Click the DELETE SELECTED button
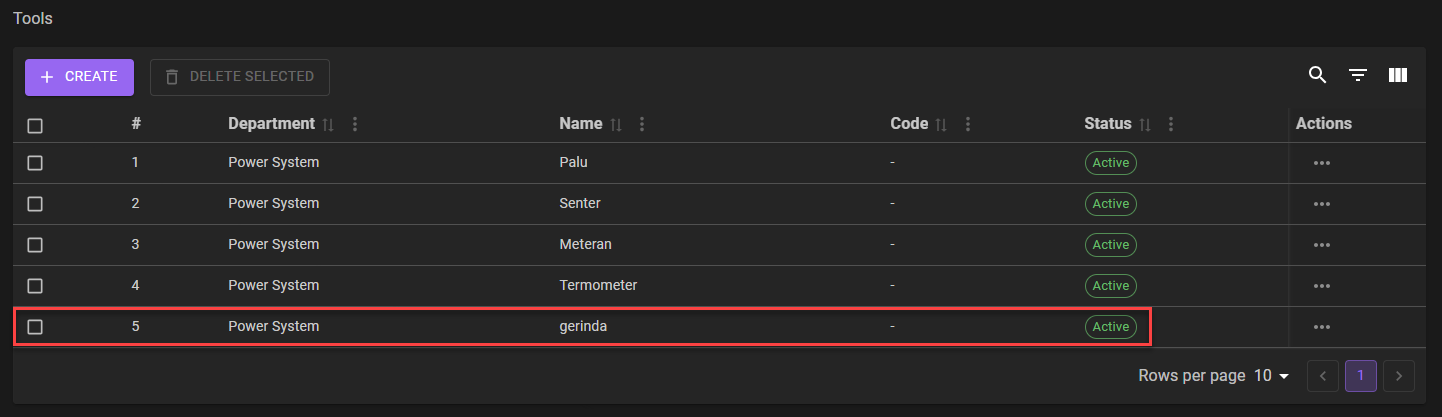This screenshot has height=417, width=1442. point(240,77)
